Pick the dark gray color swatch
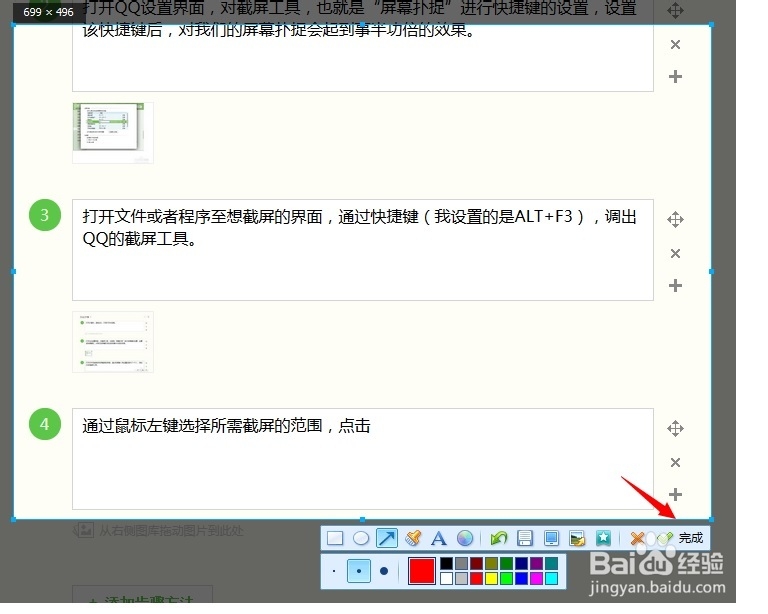 click(x=461, y=563)
